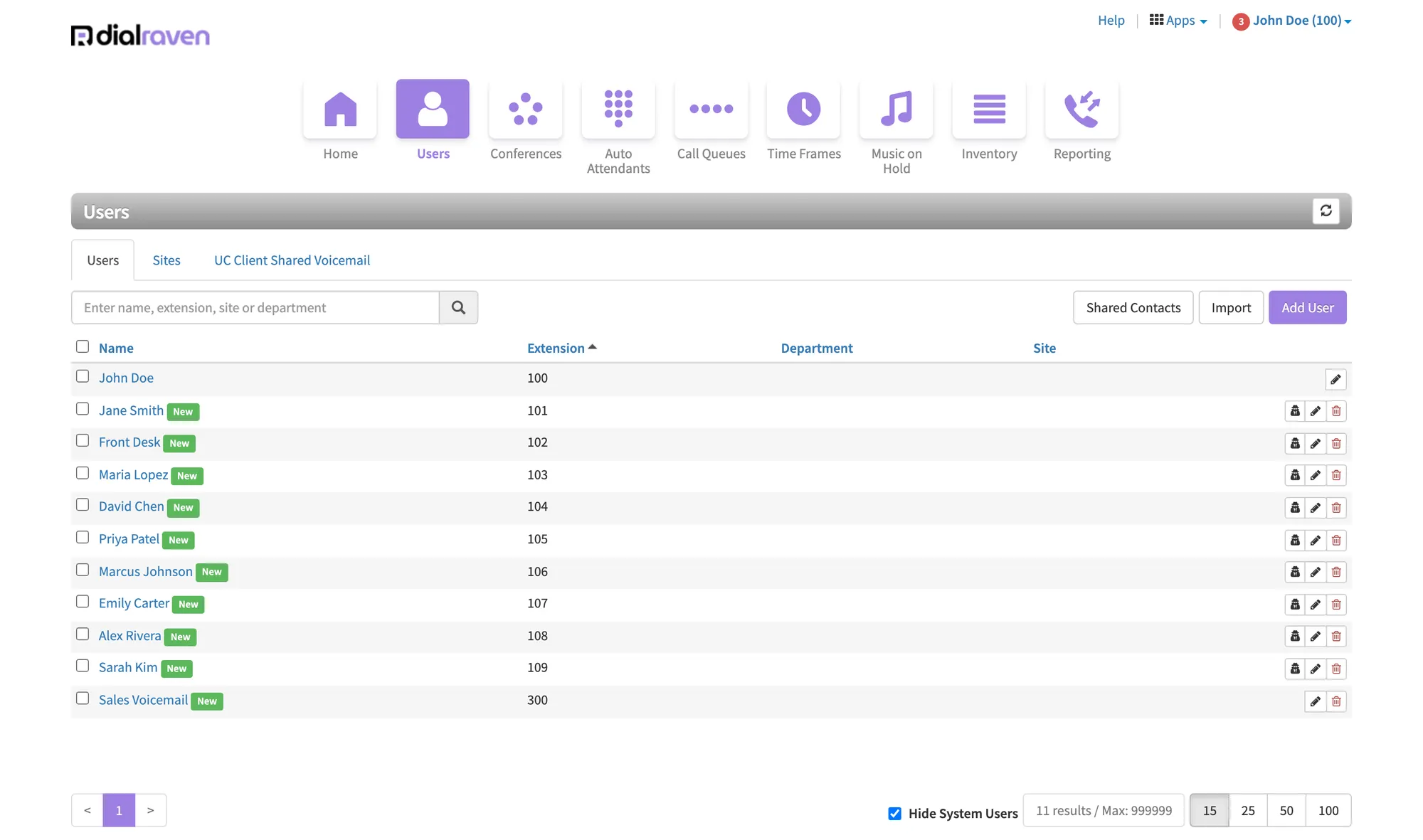This screenshot has height=840, width=1423.
Task: Check the John Doe row checkbox
Action: [x=83, y=376]
